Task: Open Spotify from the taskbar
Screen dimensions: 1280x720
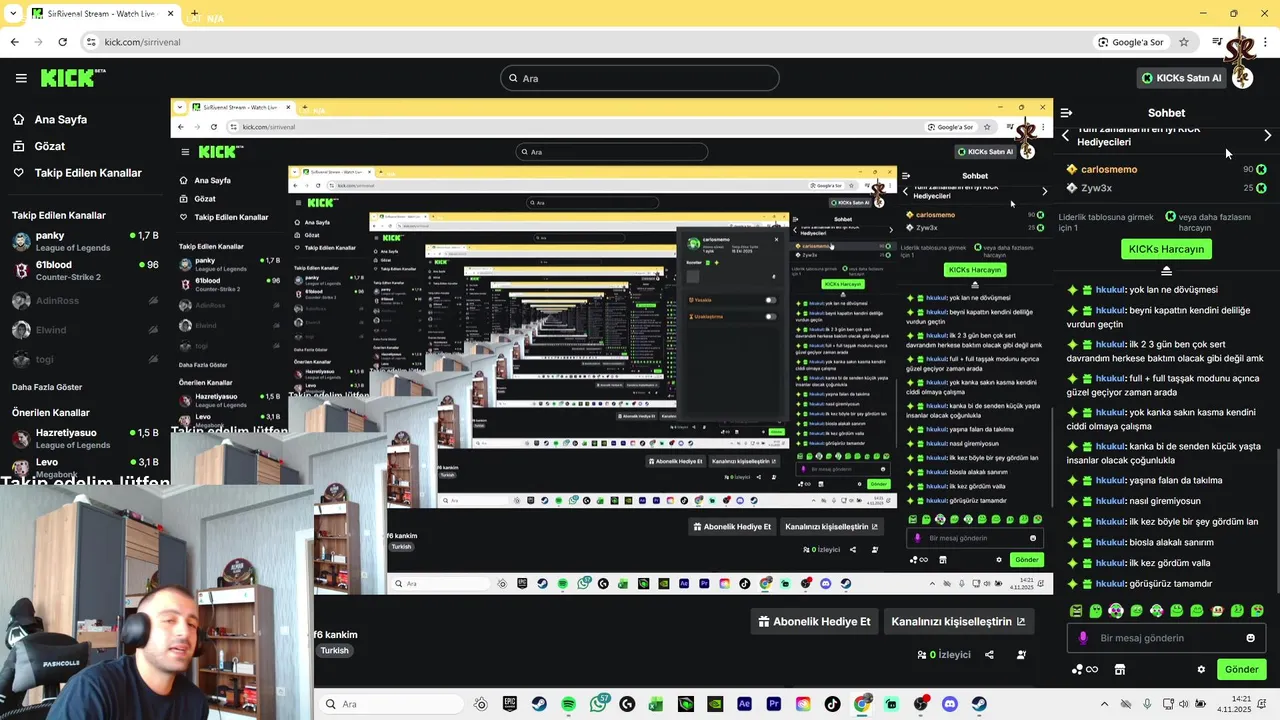Action: click(x=568, y=704)
